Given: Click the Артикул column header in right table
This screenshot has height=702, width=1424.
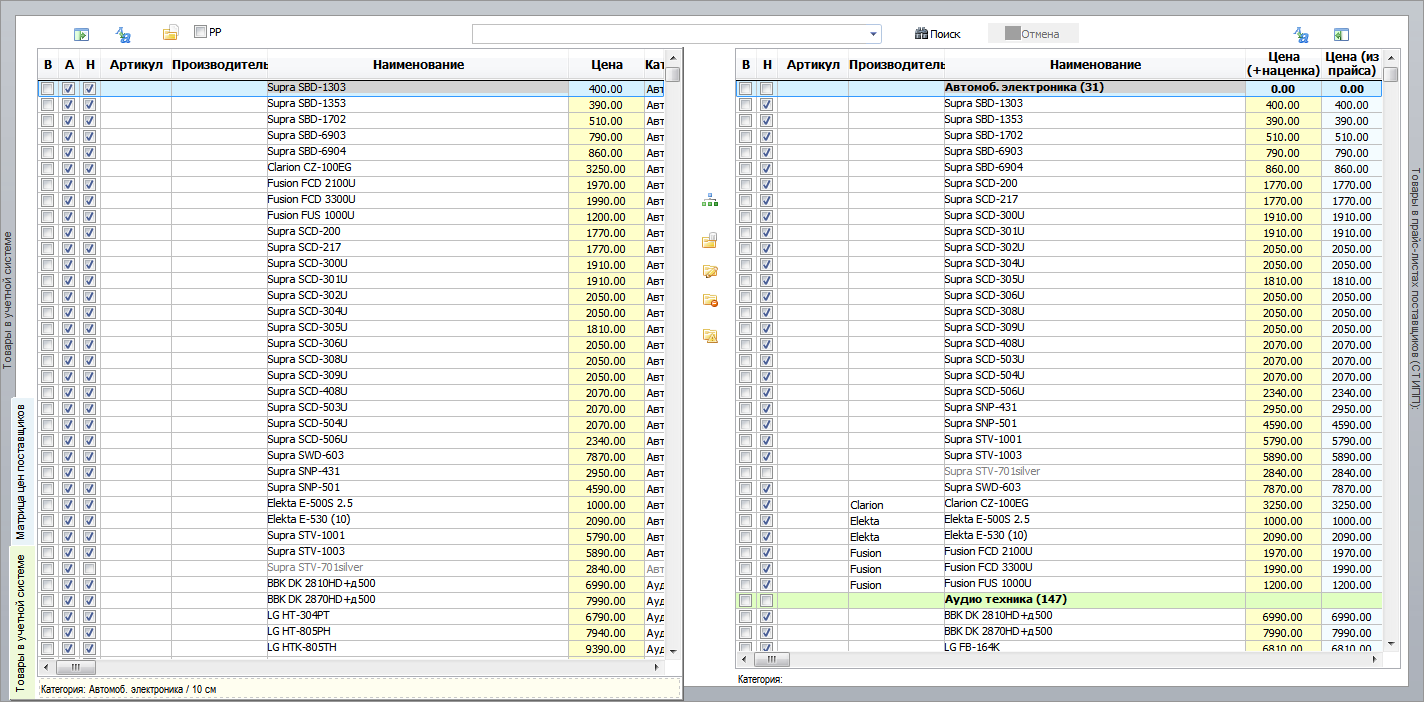Looking at the screenshot, I should tap(813, 65).
